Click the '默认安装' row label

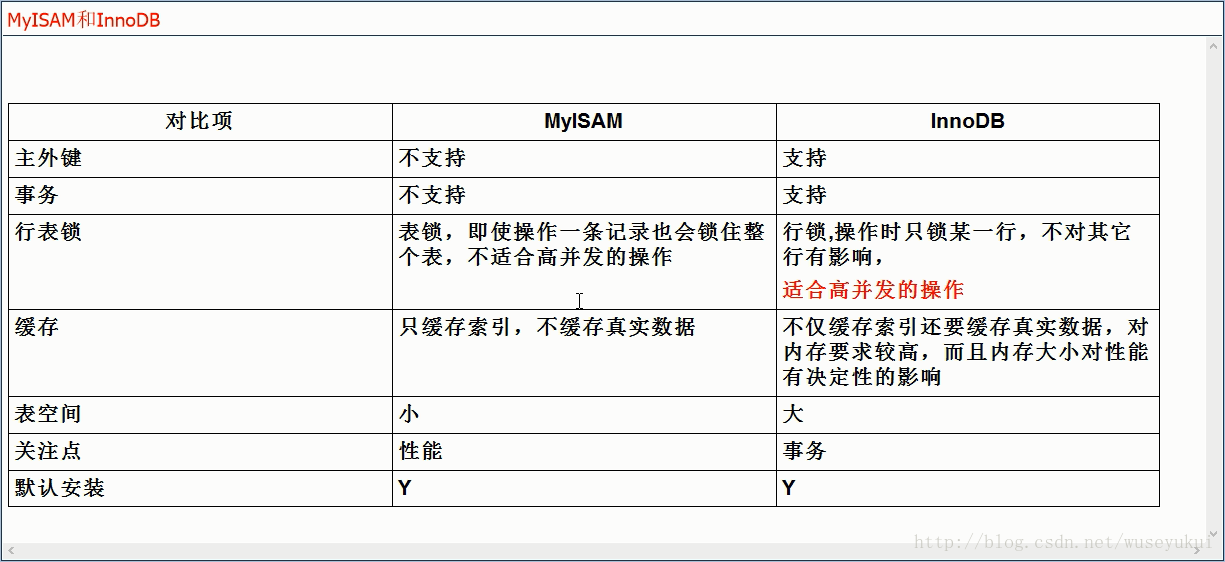click(60, 488)
